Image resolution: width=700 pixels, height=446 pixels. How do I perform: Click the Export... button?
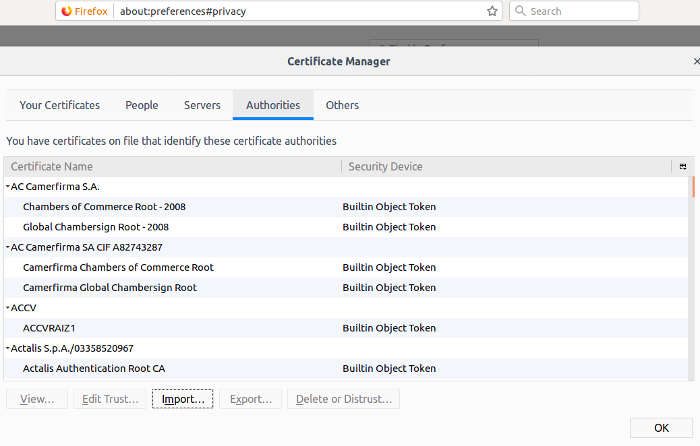[x=250, y=399]
